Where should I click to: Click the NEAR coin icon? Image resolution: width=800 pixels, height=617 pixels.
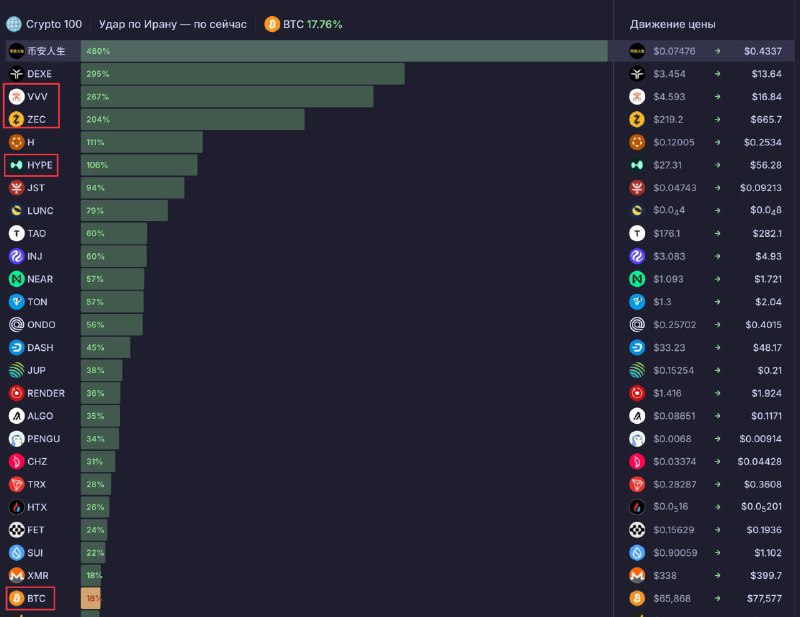pos(16,279)
